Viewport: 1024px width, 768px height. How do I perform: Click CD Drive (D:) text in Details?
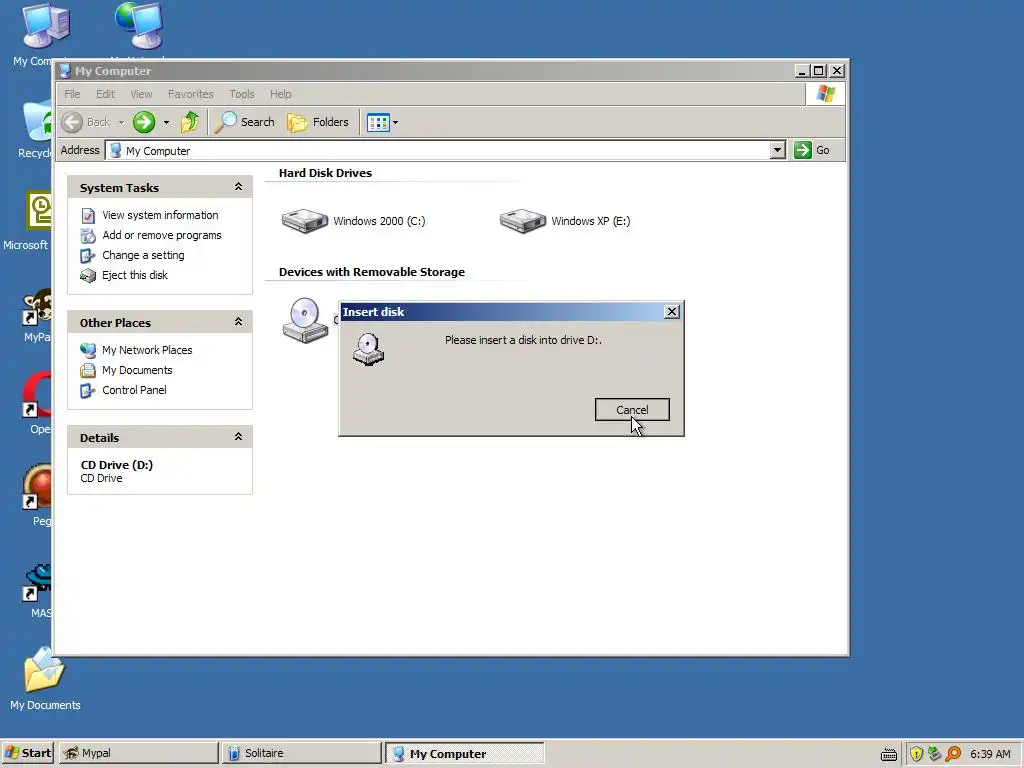117,465
